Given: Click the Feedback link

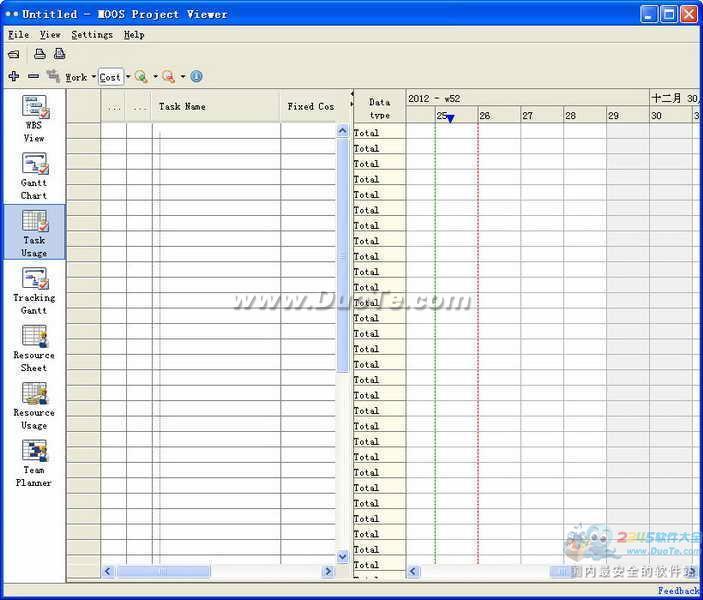Looking at the screenshot, I should coord(680,591).
